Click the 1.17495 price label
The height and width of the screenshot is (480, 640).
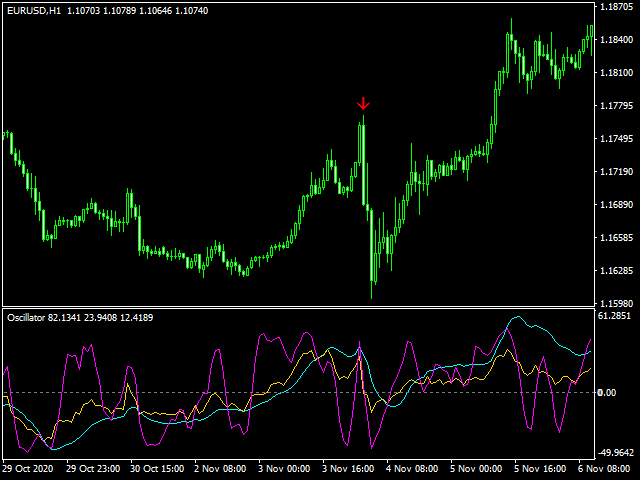tap(616, 139)
